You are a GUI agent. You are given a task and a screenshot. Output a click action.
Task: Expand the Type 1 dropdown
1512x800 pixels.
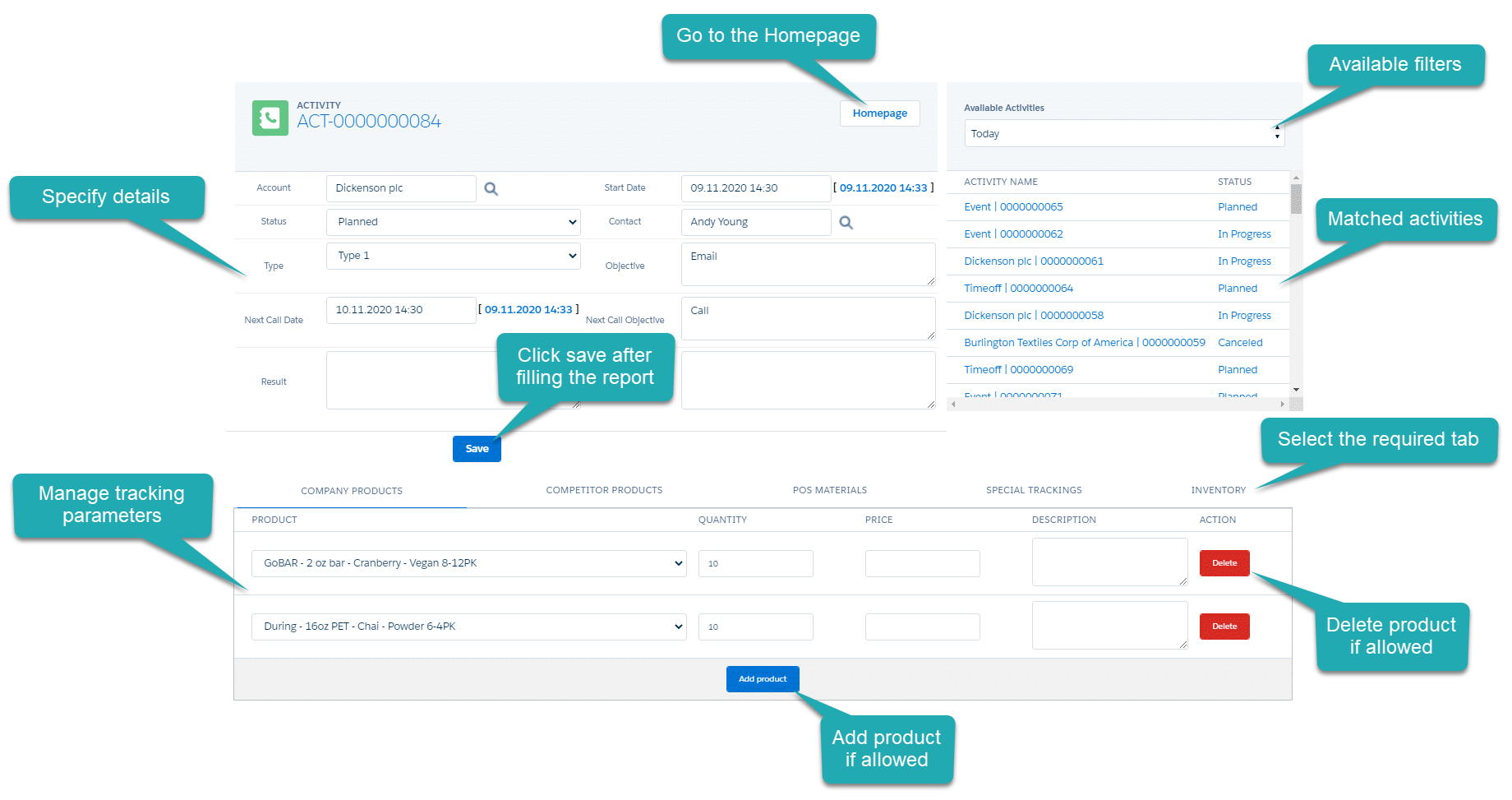click(453, 256)
